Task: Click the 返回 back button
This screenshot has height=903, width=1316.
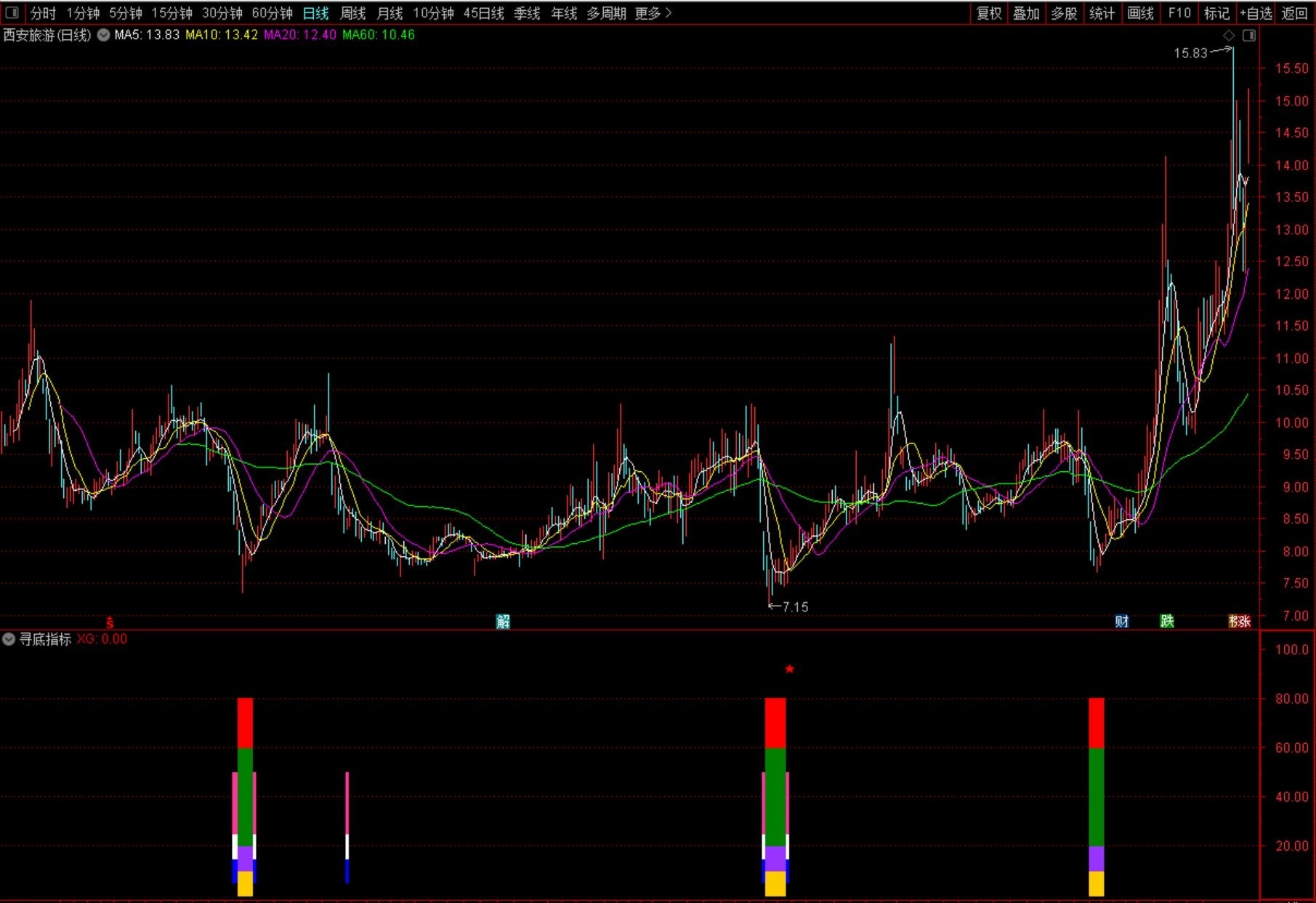Action: point(1294,13)
